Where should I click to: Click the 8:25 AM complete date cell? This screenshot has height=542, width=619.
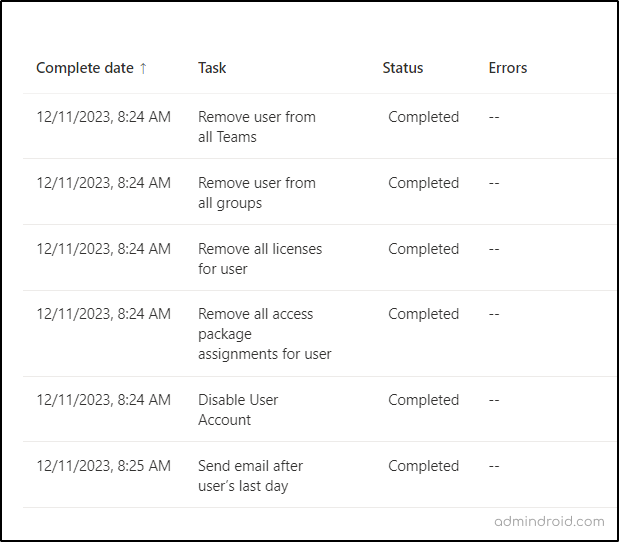[103, 466]
